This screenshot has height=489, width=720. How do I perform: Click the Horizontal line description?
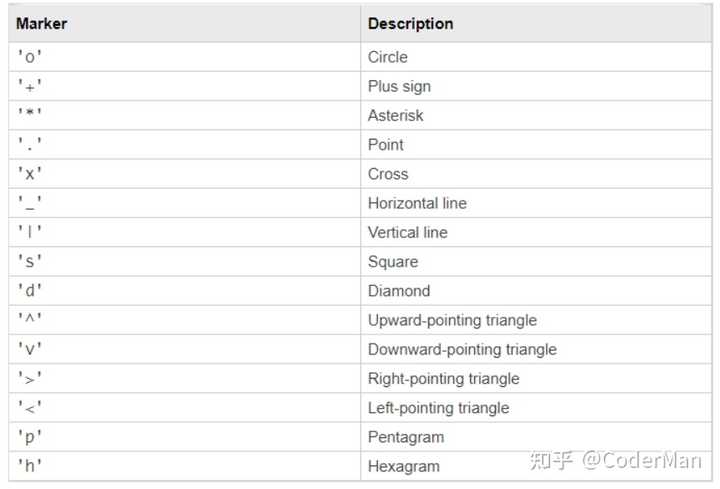(417, 203)
